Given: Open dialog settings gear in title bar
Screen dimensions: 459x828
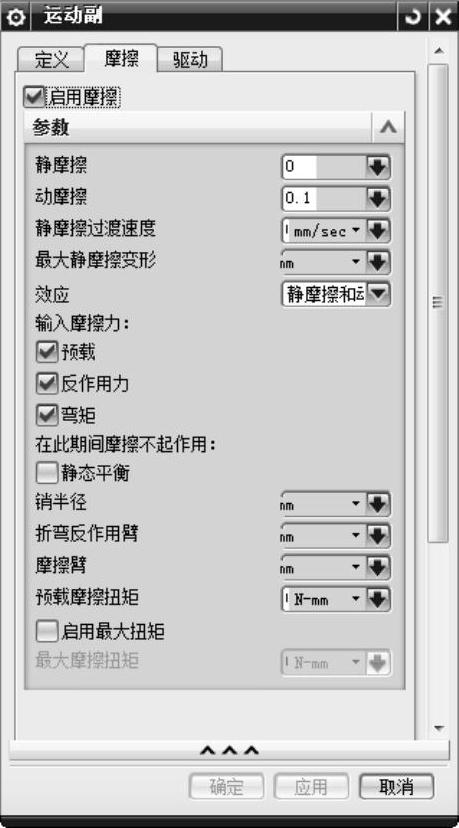Looking at the screenshot, I should [x=15, y=17].
